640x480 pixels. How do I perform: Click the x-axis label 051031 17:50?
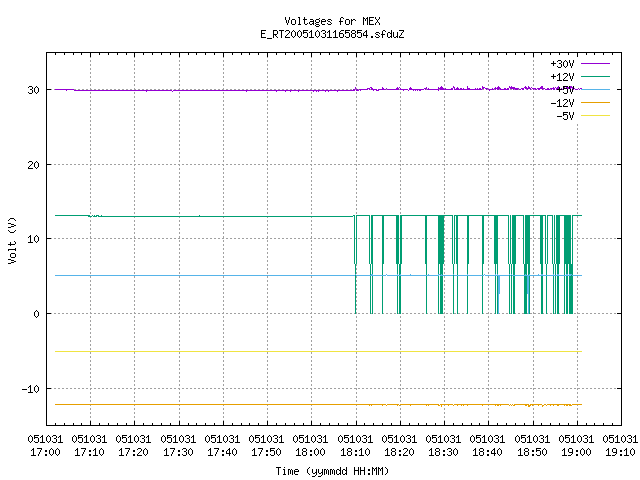click(x=267, y=446)
